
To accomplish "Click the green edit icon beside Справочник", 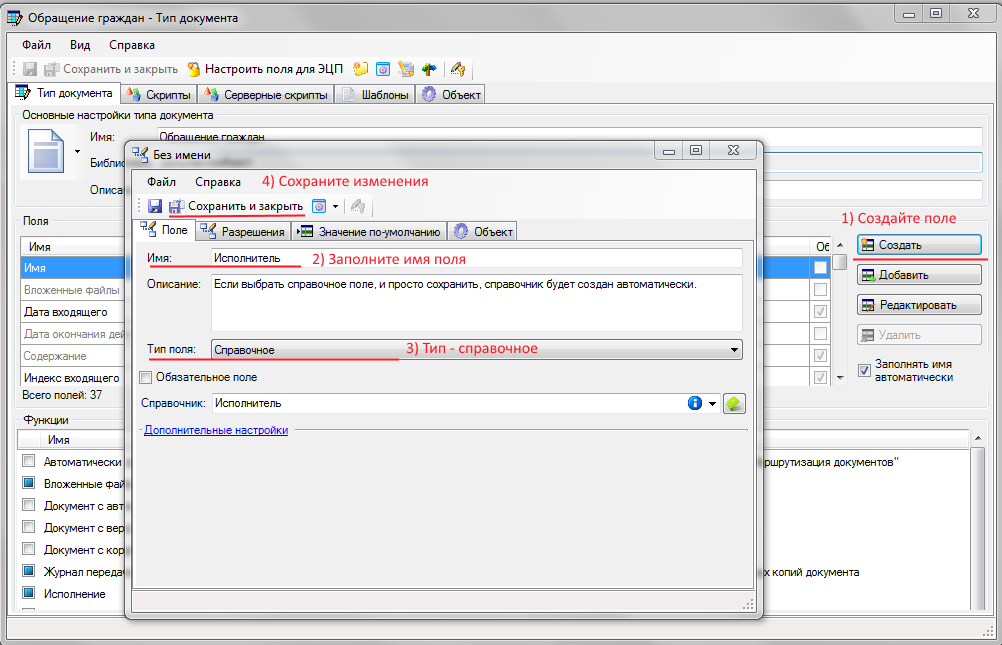I will 735,403.
